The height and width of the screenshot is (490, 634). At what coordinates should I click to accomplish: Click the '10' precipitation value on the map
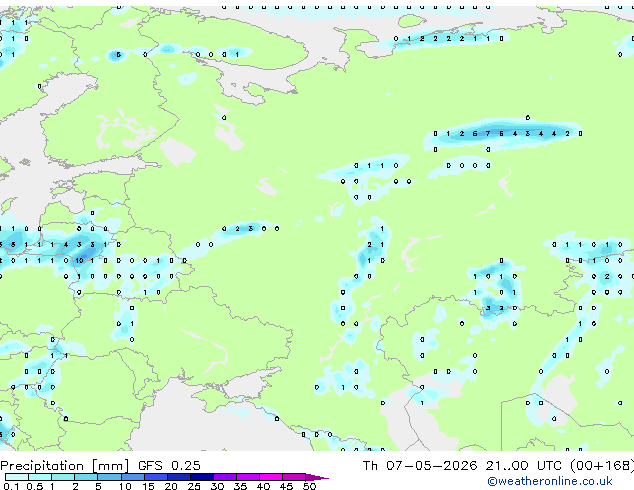tap(79, 261)
